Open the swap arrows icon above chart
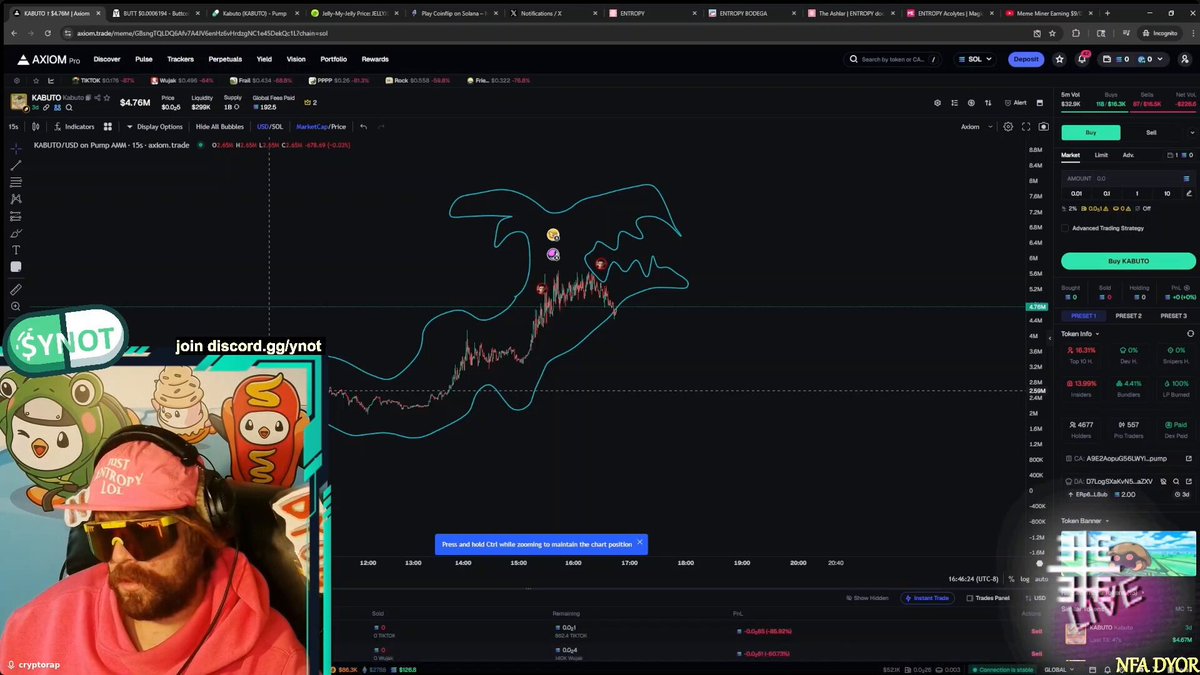The image size is (1200, 675). click(988, 102)
